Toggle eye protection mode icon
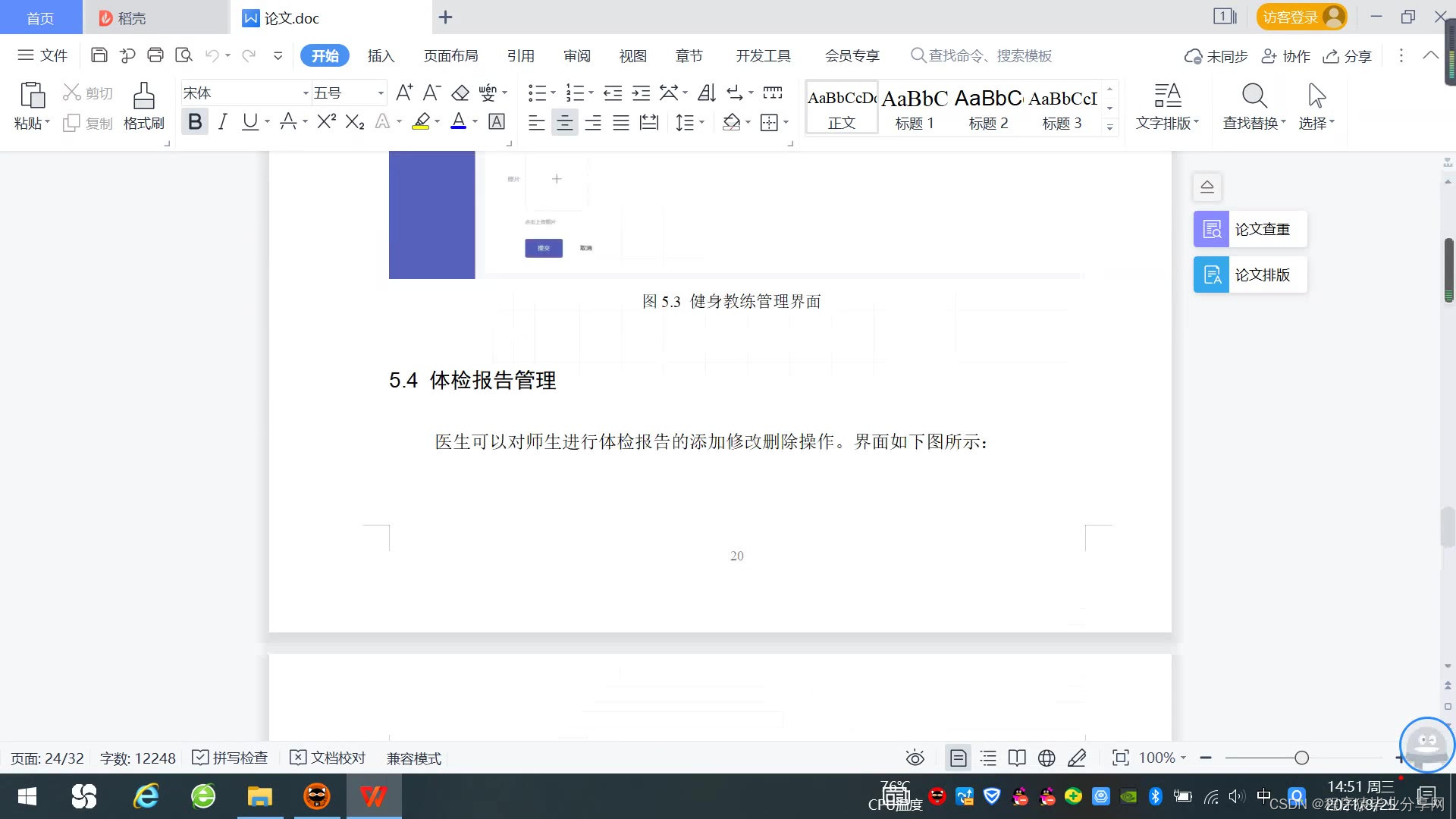The image size is (1456, 819). coord(915,758)
